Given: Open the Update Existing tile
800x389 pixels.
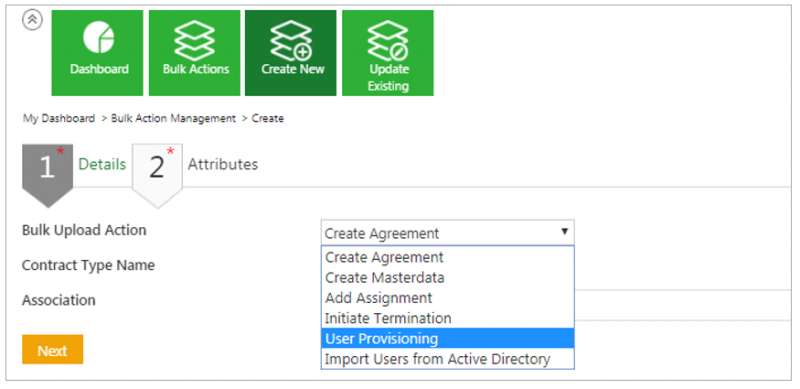Looking at the screenshot, I should pyautogui.click(x=388, y=53).
